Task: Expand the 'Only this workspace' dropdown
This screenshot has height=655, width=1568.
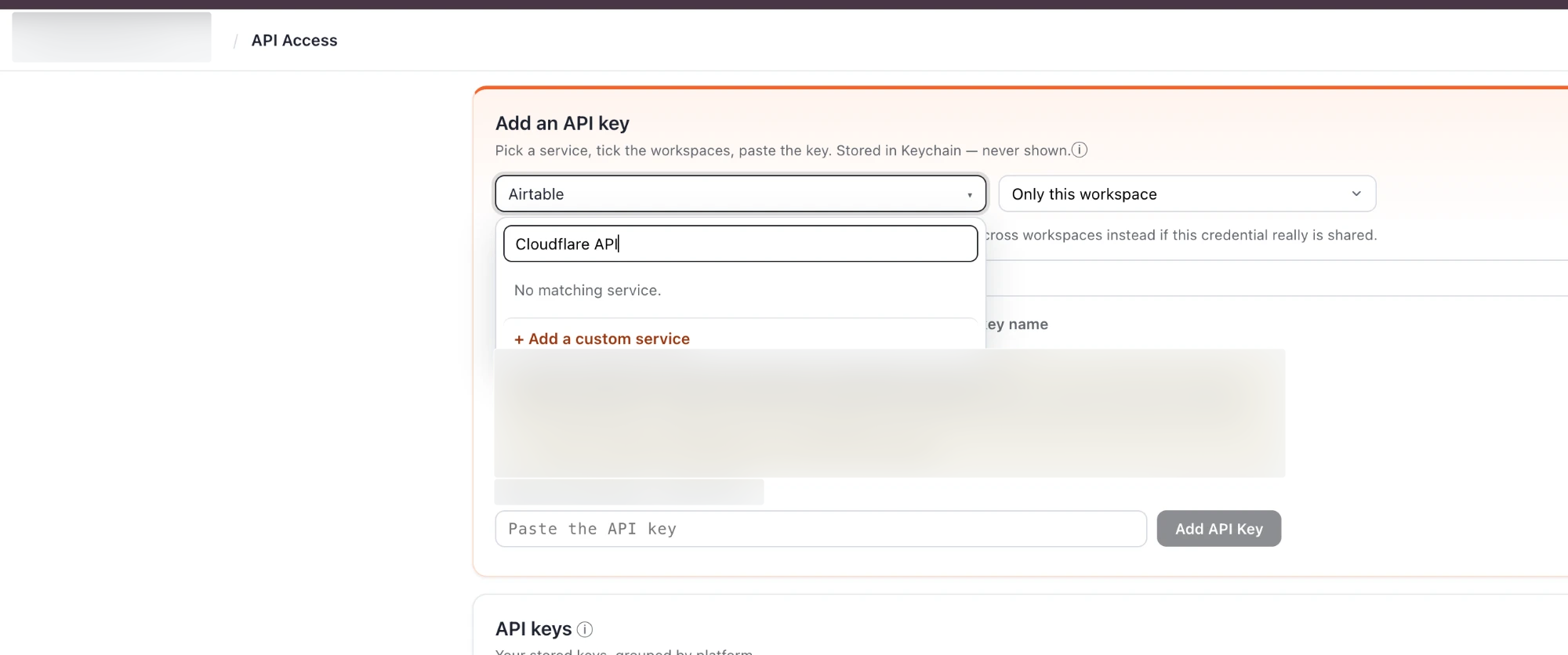Action: (x=1187, y=194)
